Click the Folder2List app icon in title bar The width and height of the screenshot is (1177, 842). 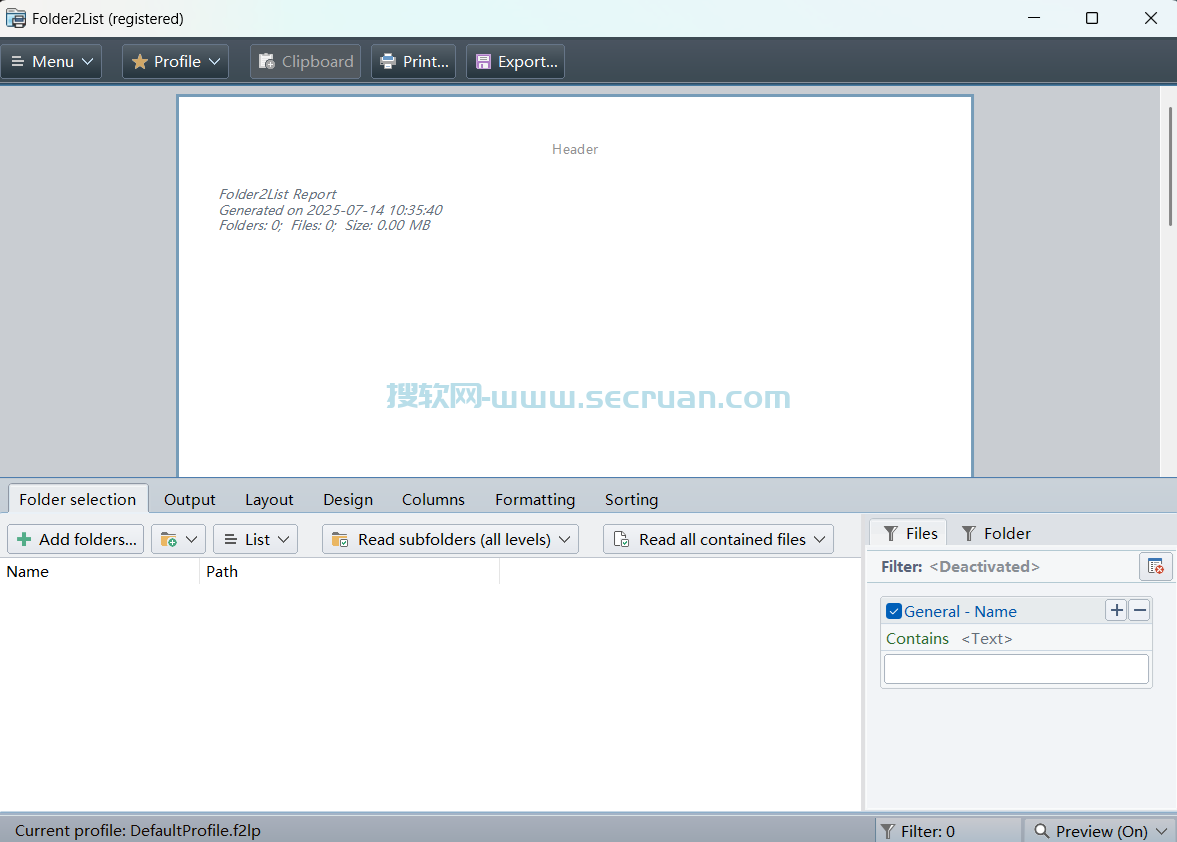click(16, 18)
